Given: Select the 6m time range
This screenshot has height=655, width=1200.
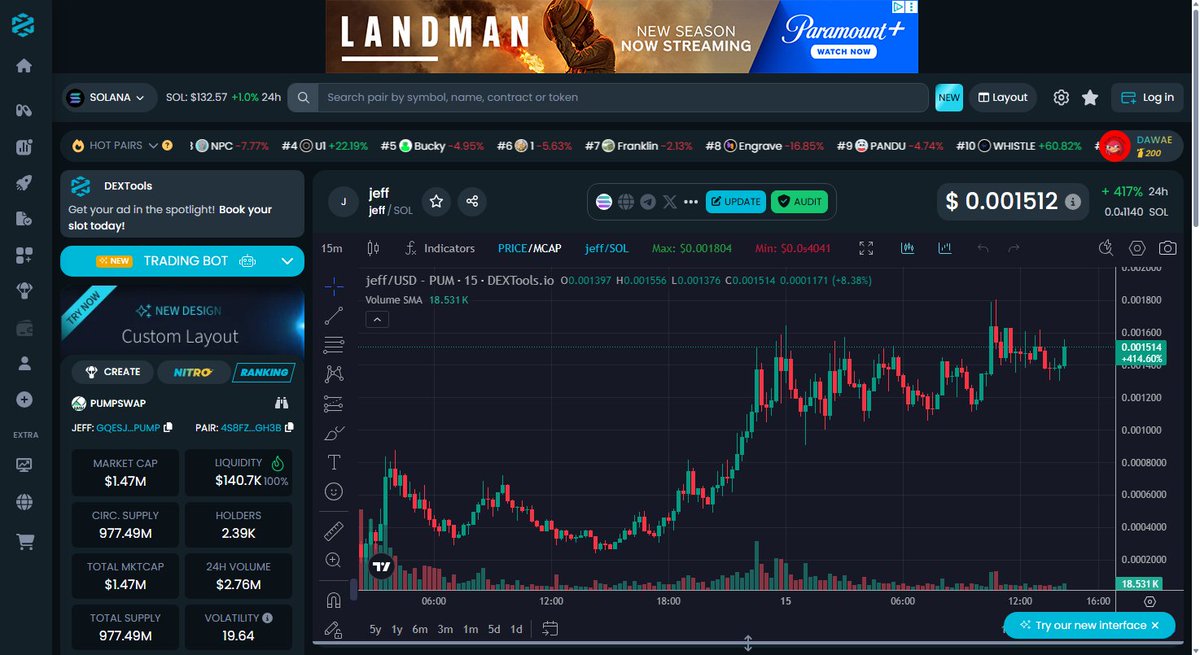Looking at the screenshot, I should coord(420,629).
